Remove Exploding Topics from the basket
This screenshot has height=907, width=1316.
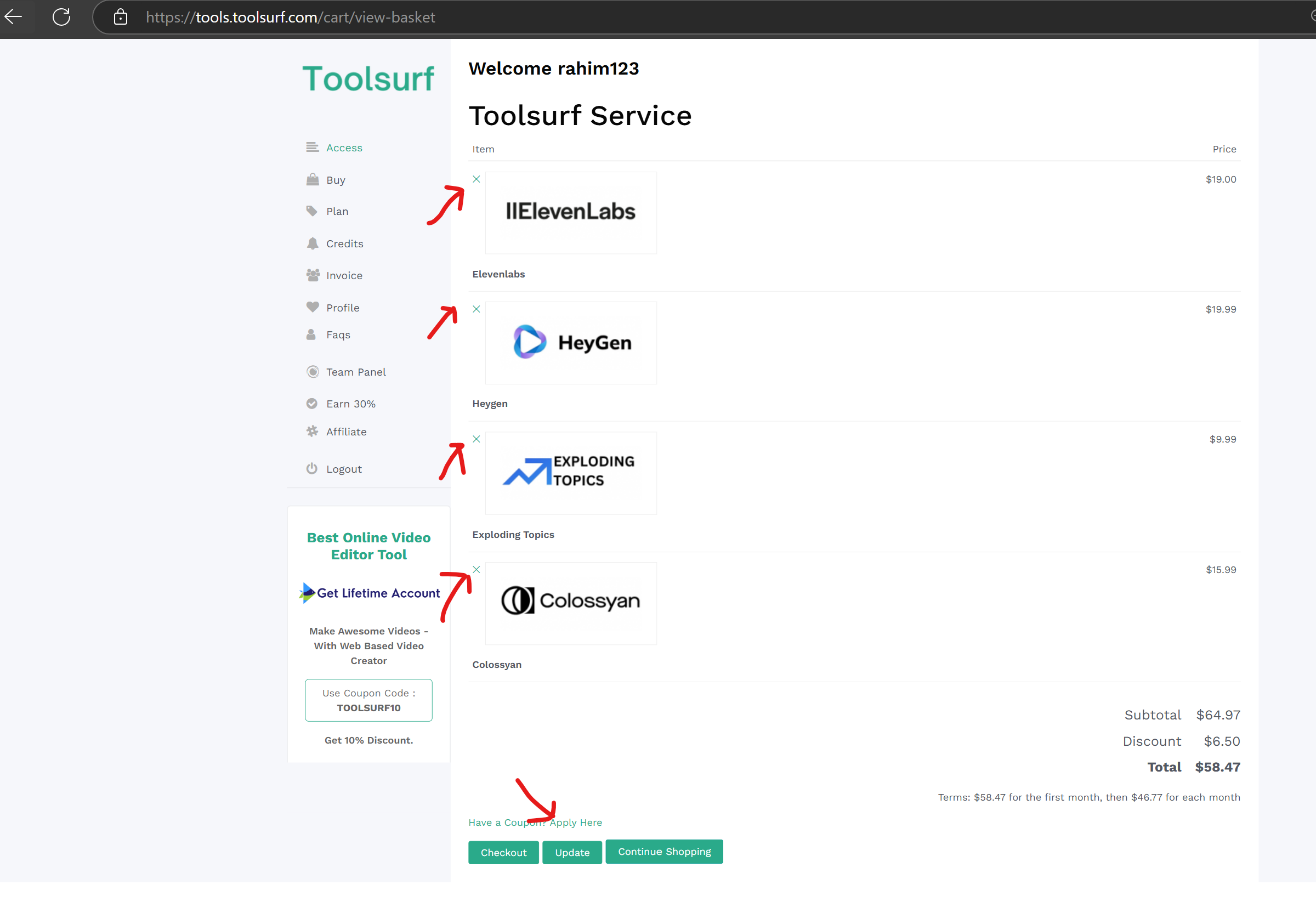coord(476,439)
